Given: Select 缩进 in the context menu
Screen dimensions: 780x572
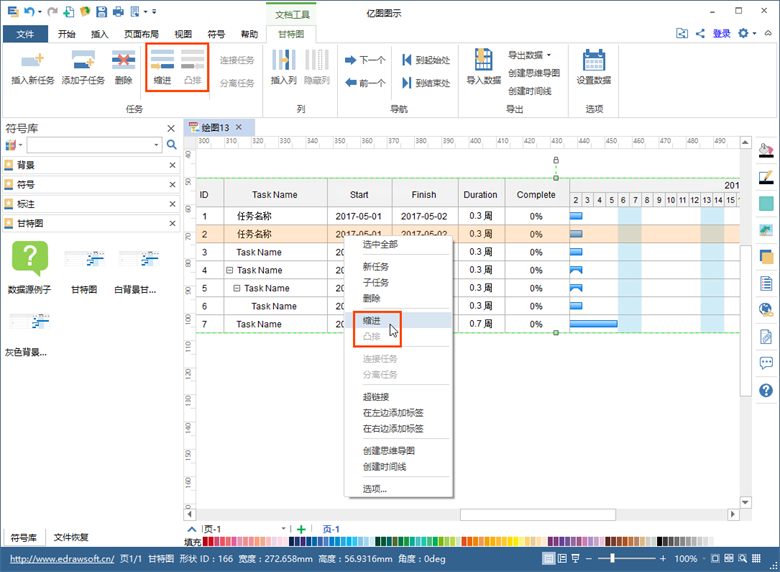Looking at the screenshot, I should tap(372, 321).
